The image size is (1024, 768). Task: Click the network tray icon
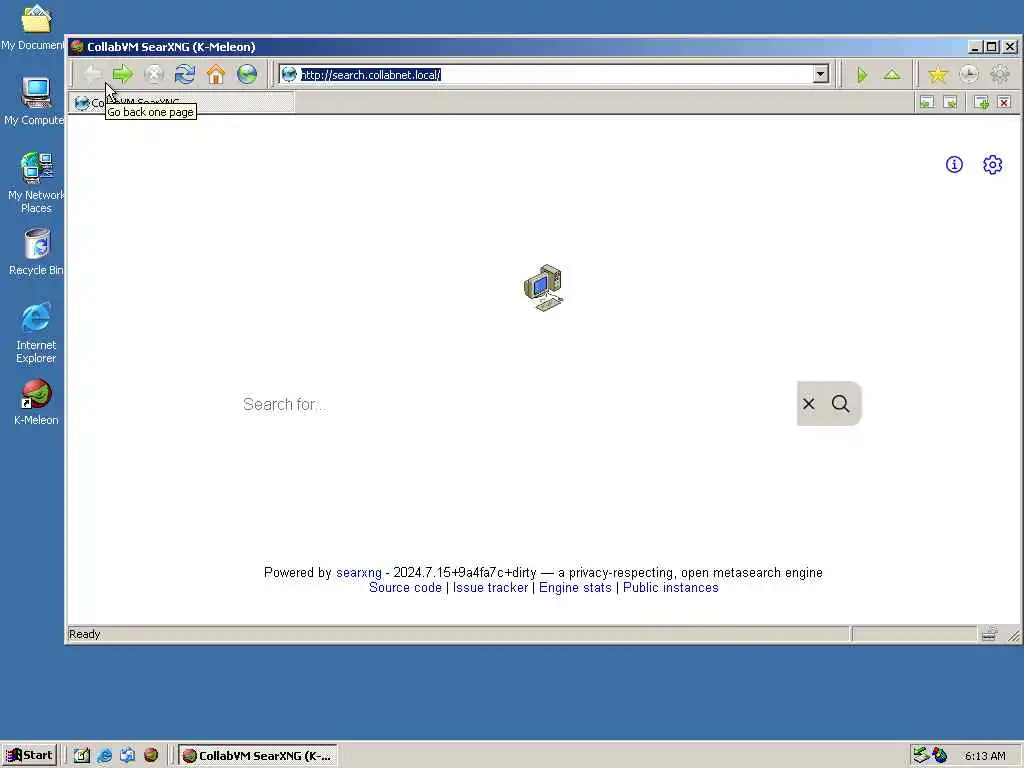tap(921, 755)
